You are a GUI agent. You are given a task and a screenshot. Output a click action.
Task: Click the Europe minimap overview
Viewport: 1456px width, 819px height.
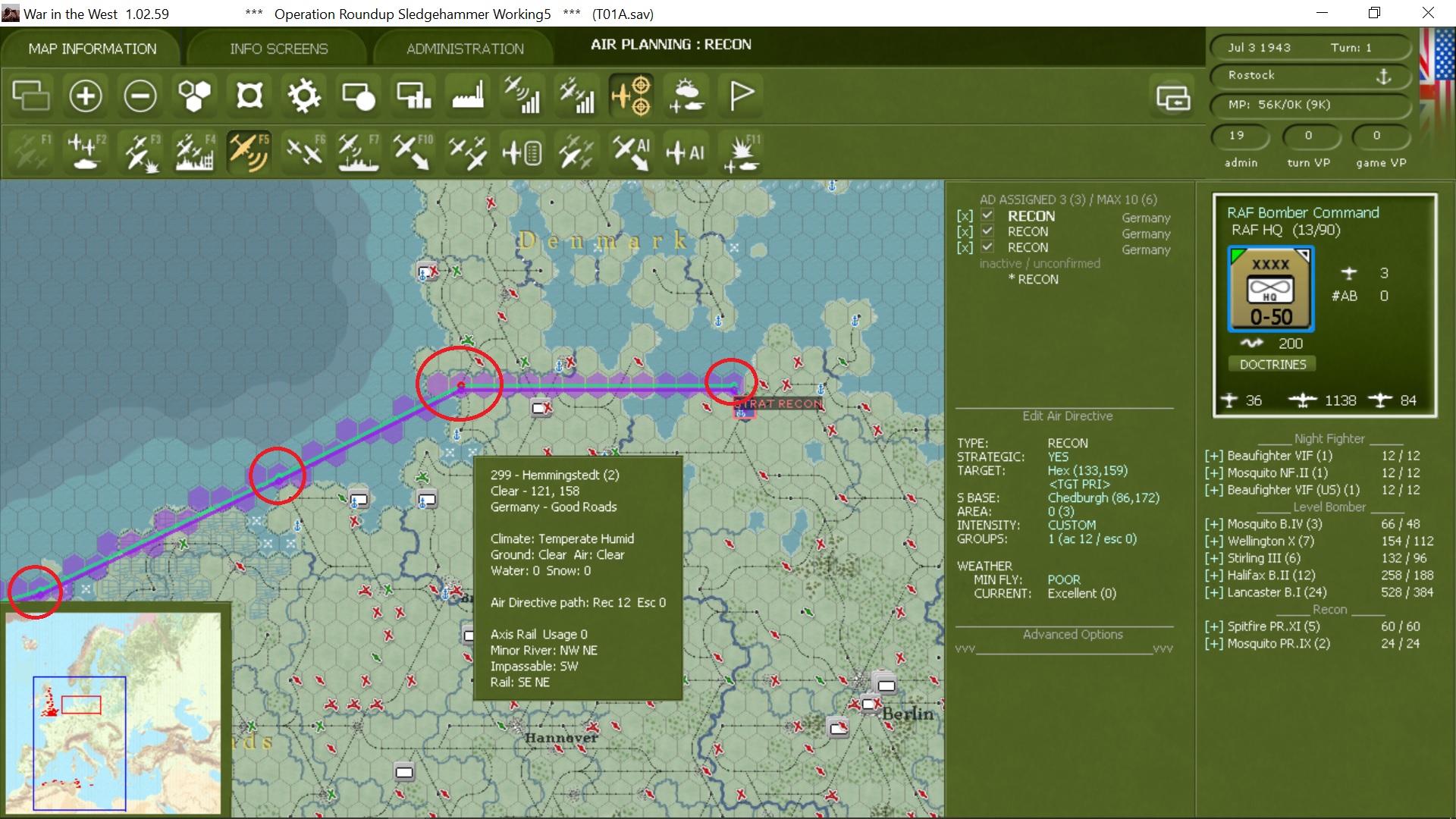(x=114, y=714)
